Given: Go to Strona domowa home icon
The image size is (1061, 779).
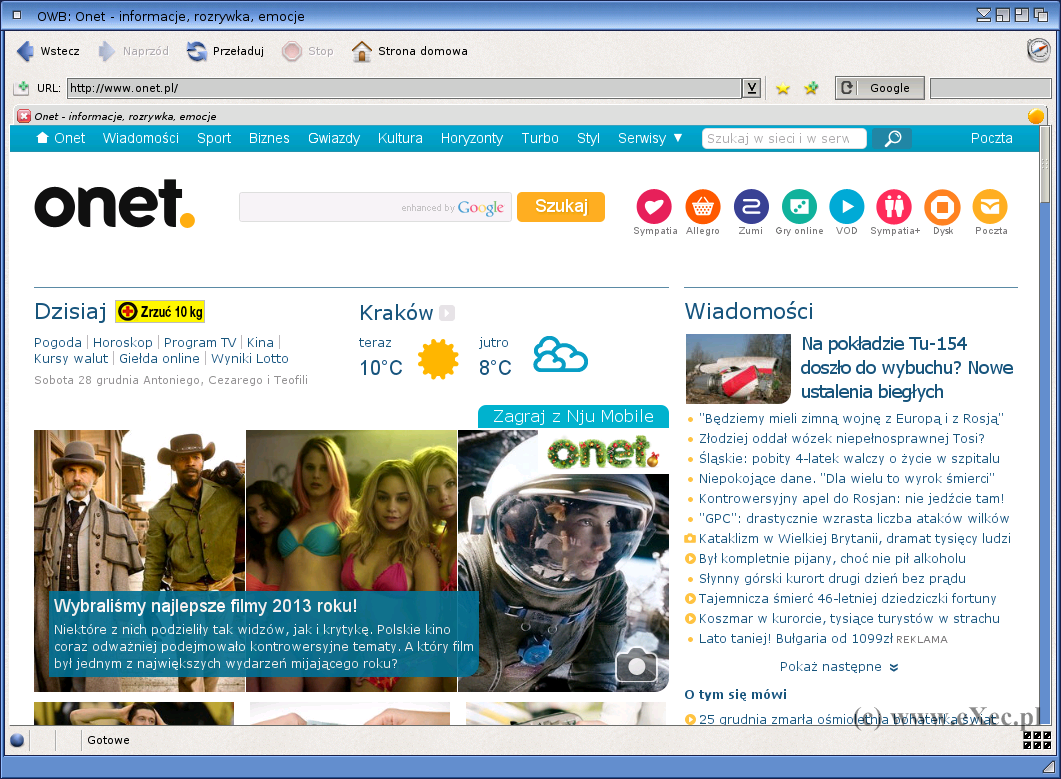Looking at the screenshot, I should pyautogui.click(x=362, y=51).
